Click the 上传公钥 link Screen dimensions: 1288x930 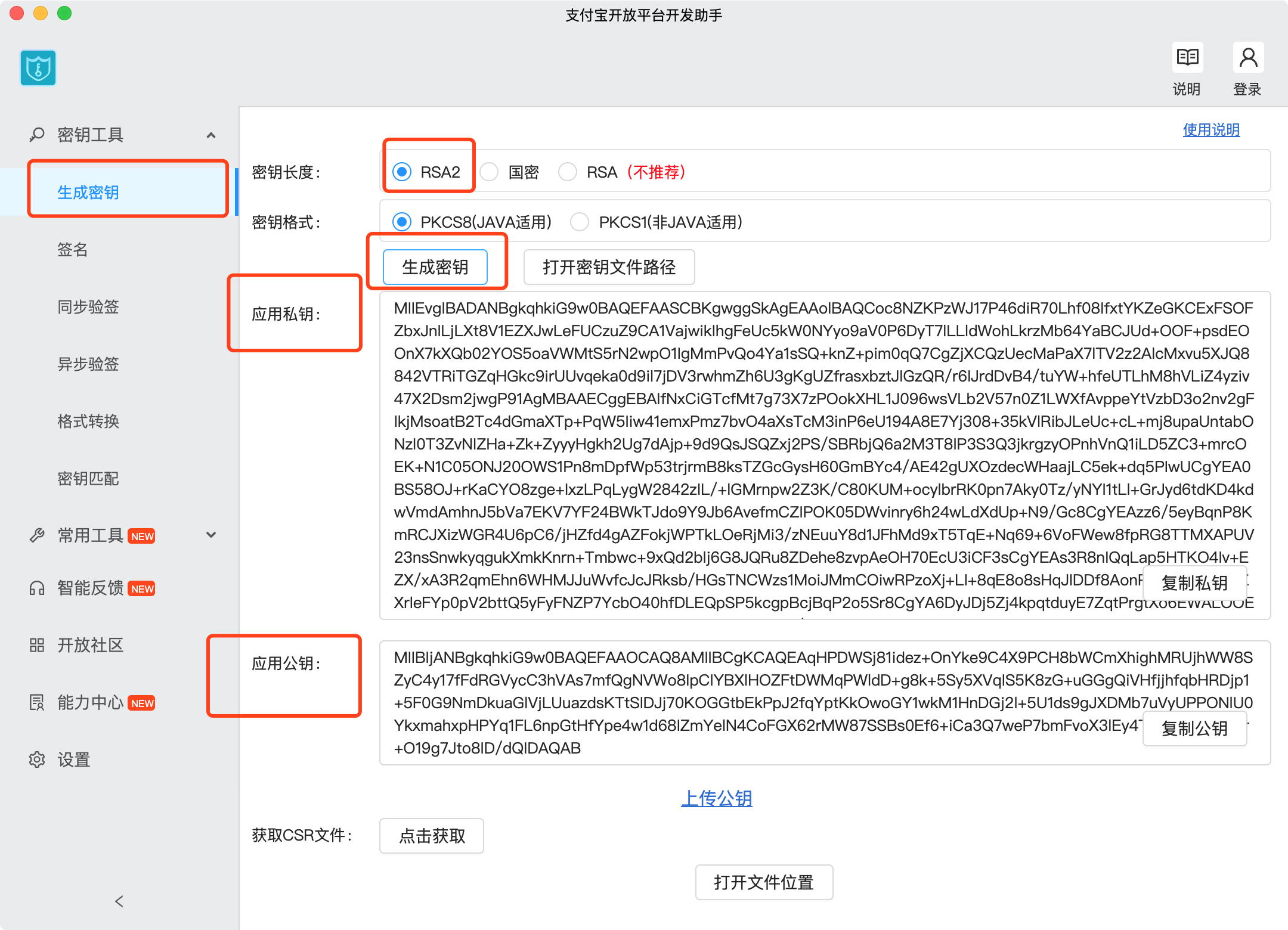[717, 798]
